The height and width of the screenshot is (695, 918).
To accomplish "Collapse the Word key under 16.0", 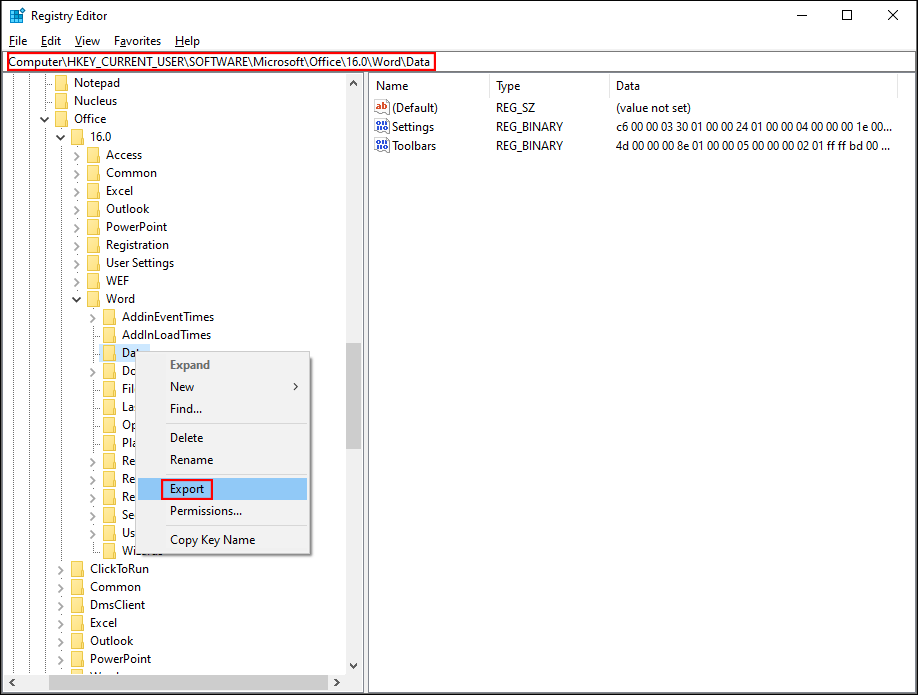I will pos(77,299).
